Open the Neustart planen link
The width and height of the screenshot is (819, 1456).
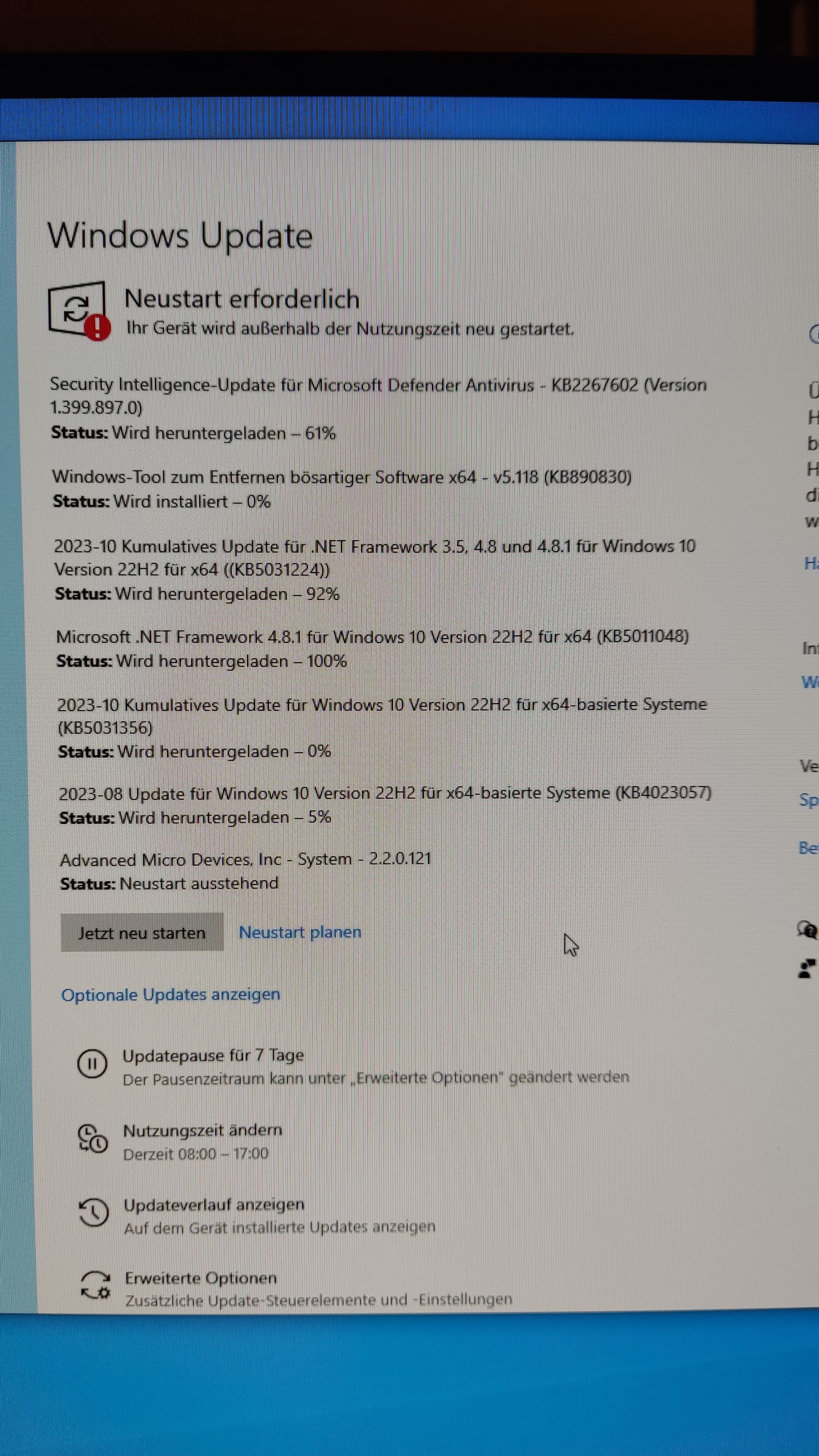pos(300,932)
